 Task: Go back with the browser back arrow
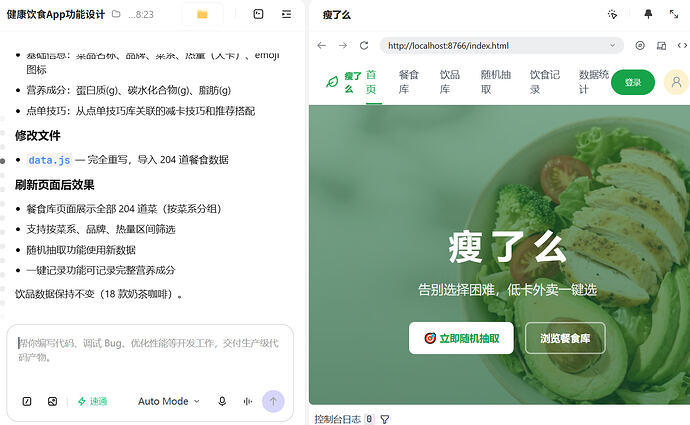click(x=322, y=45)
